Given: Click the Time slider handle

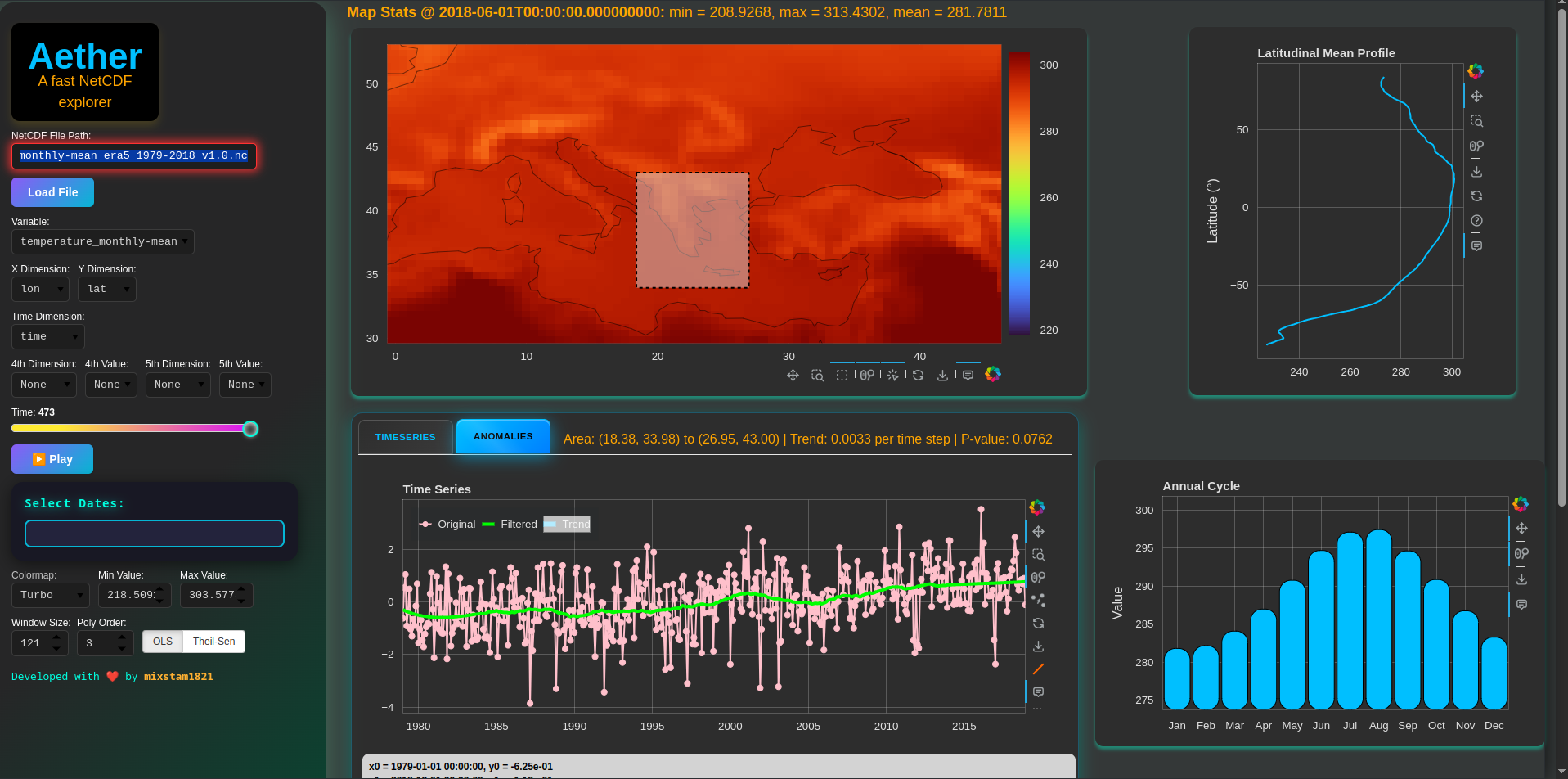Looking at the screenshot, I should 250,429.
